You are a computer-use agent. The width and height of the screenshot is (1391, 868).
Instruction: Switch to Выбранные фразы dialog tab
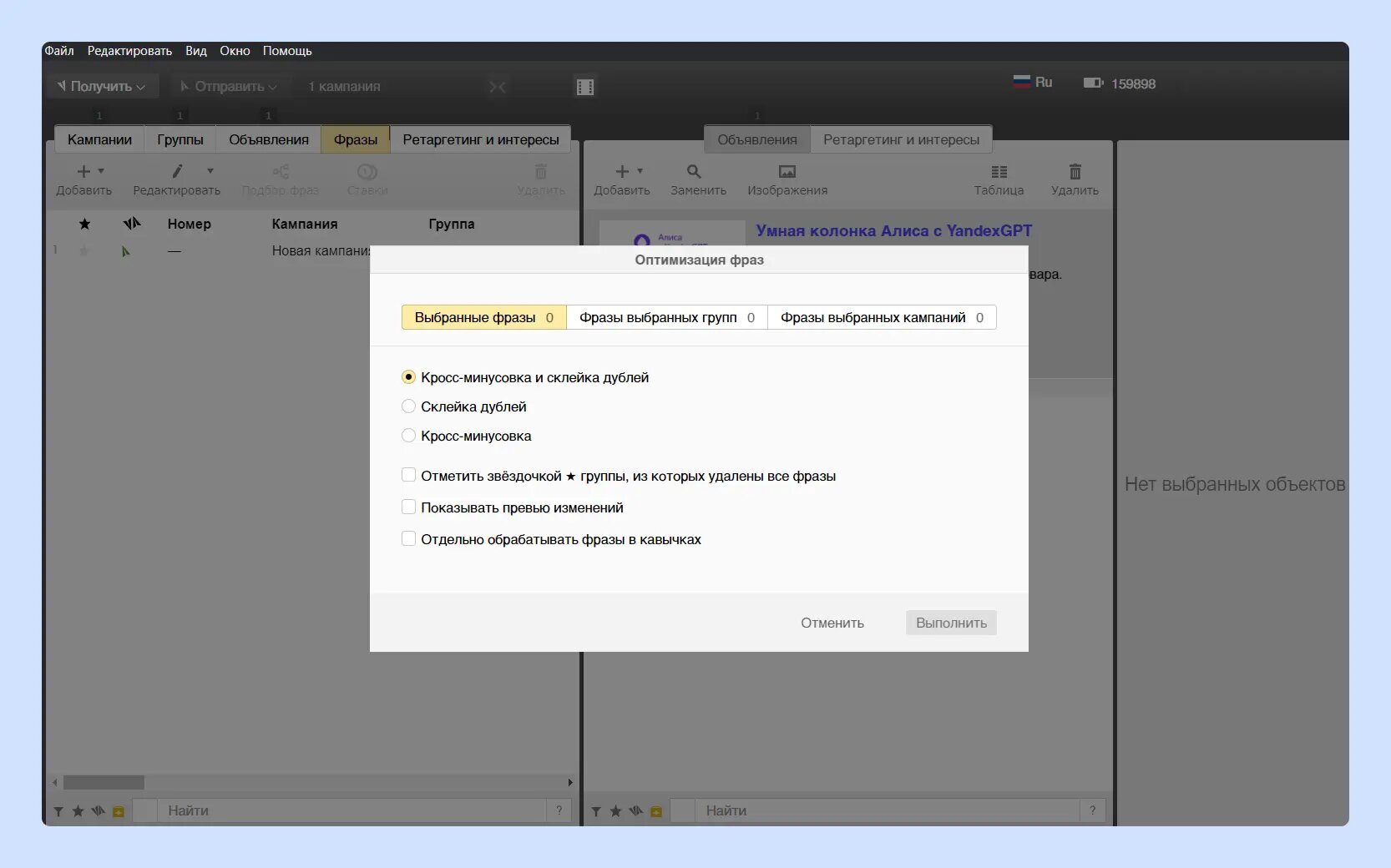[x=484, y=317]
